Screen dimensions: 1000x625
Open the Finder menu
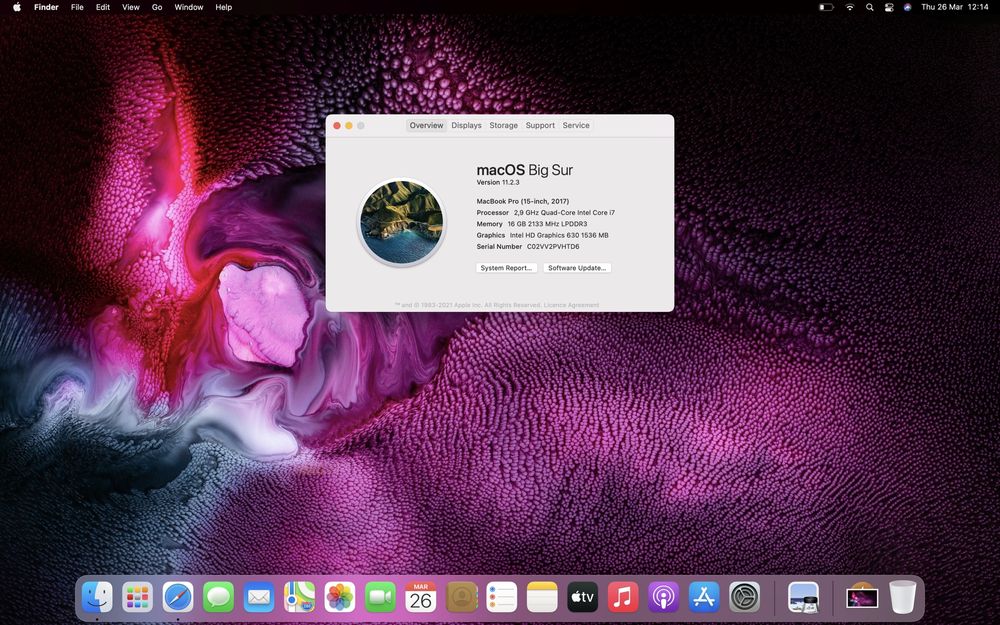tap(46, 7)
